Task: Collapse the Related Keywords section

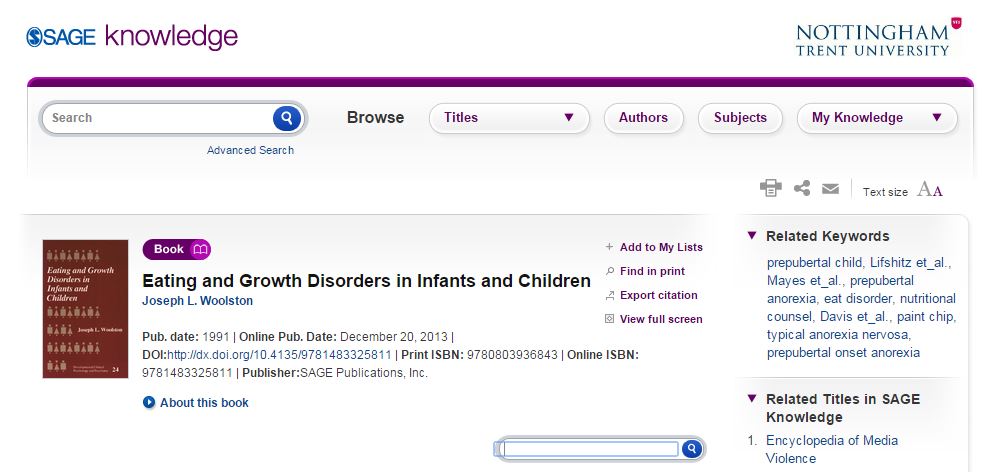Action: click(x=752, y=236)
